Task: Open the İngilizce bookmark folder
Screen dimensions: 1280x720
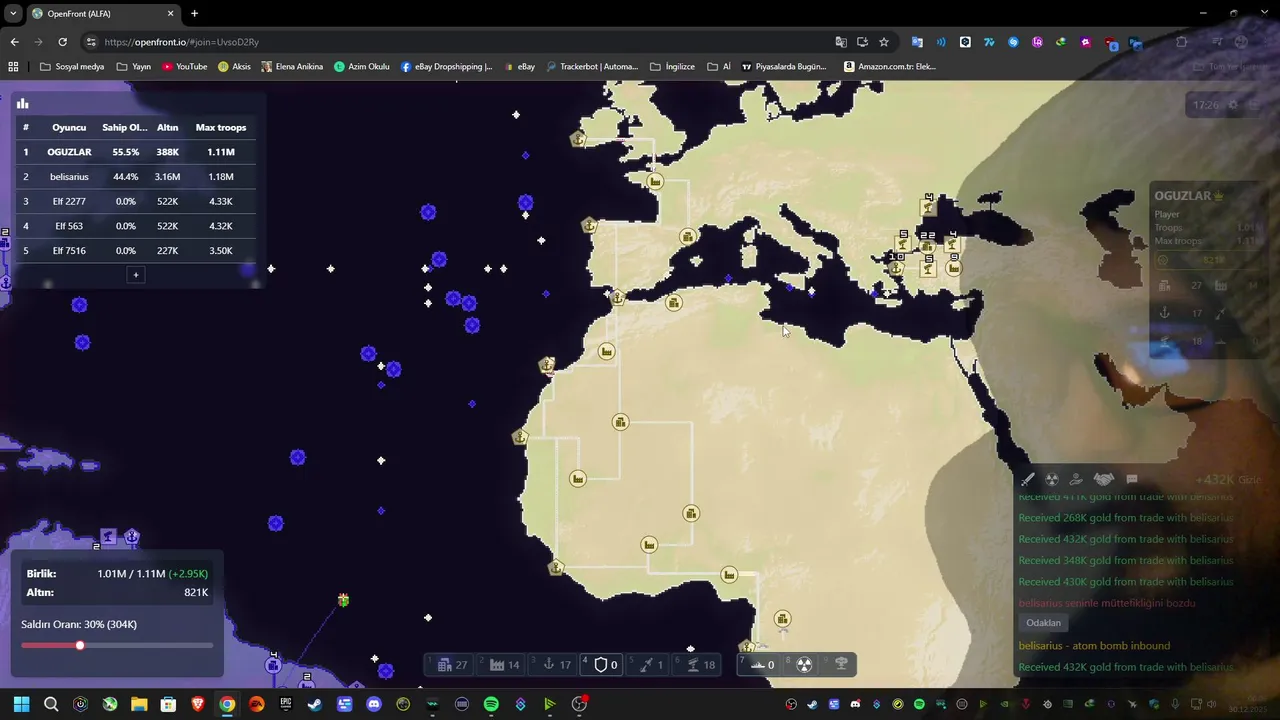Action: coord(672,67)
